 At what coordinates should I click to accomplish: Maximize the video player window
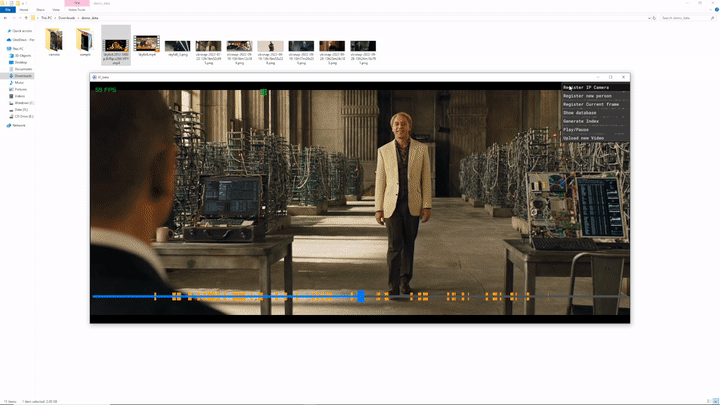coord(610,77)
